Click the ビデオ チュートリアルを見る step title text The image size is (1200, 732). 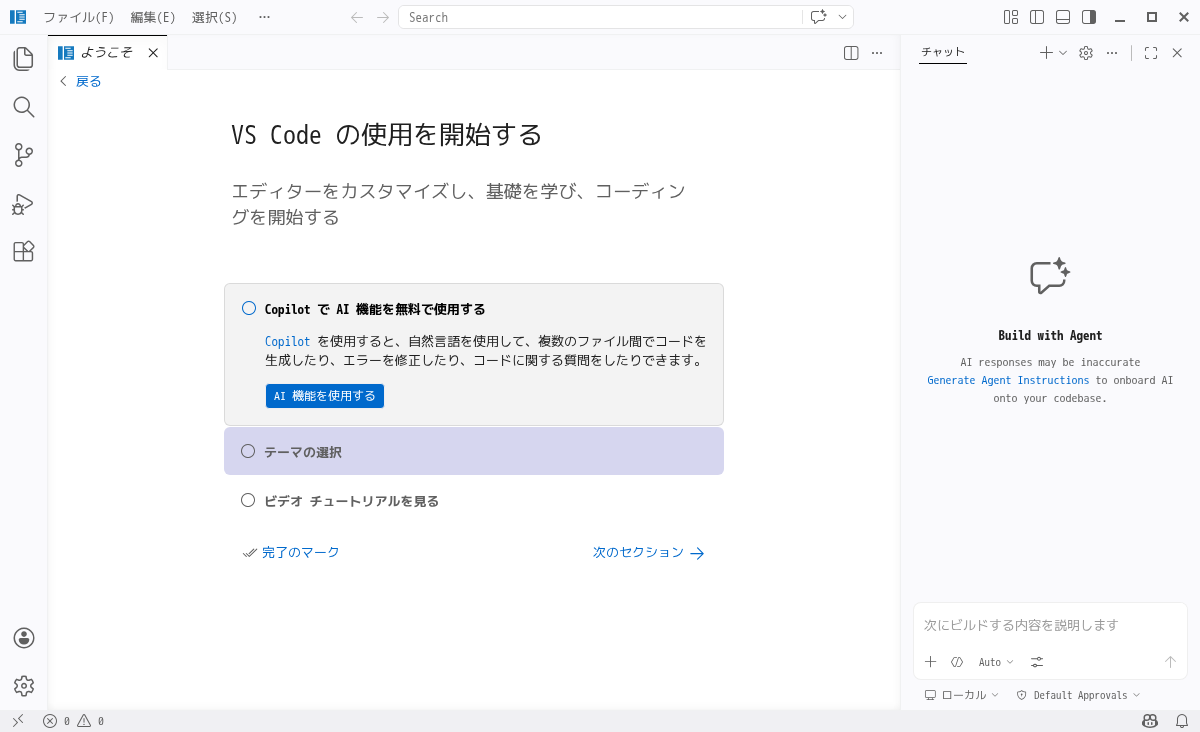pos(351,501)
